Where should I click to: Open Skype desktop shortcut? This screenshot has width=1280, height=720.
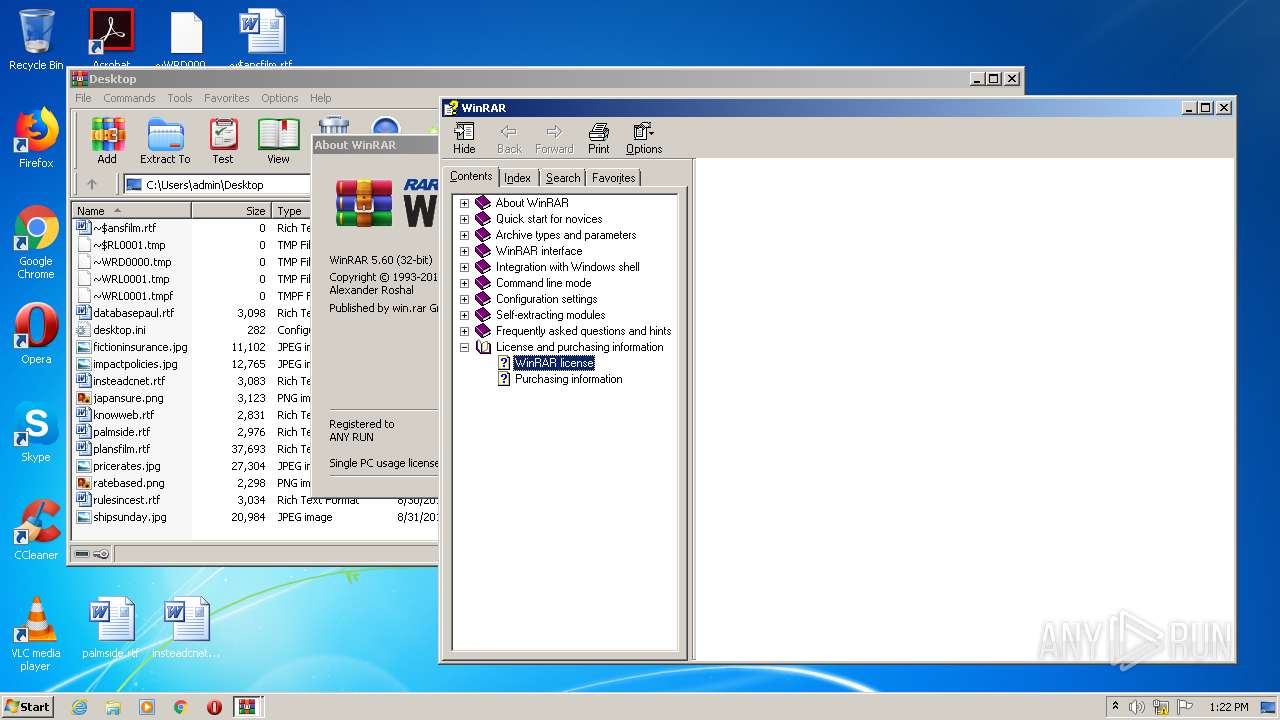click(x=36, y=432)
